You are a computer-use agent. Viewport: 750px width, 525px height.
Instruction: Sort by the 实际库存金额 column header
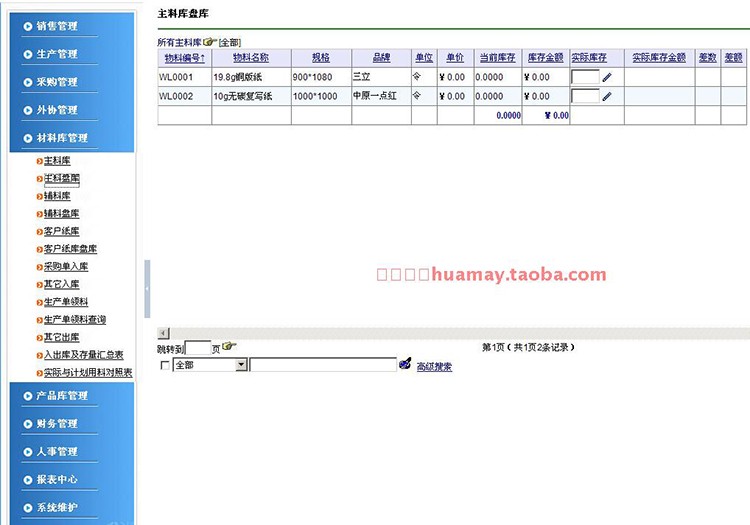click(659, 58)
